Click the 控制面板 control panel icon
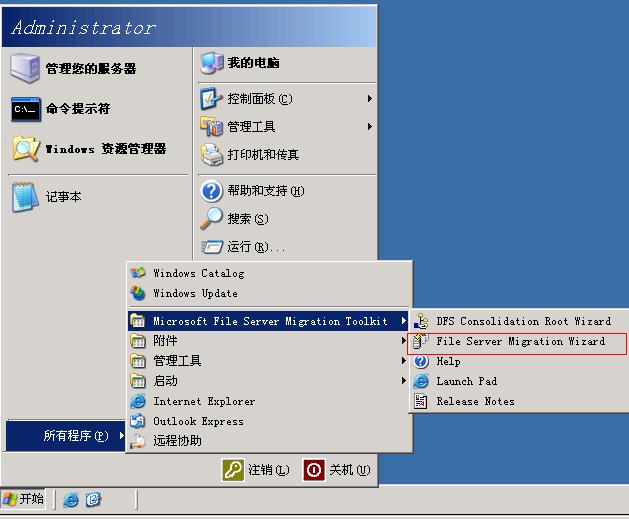 211,99
